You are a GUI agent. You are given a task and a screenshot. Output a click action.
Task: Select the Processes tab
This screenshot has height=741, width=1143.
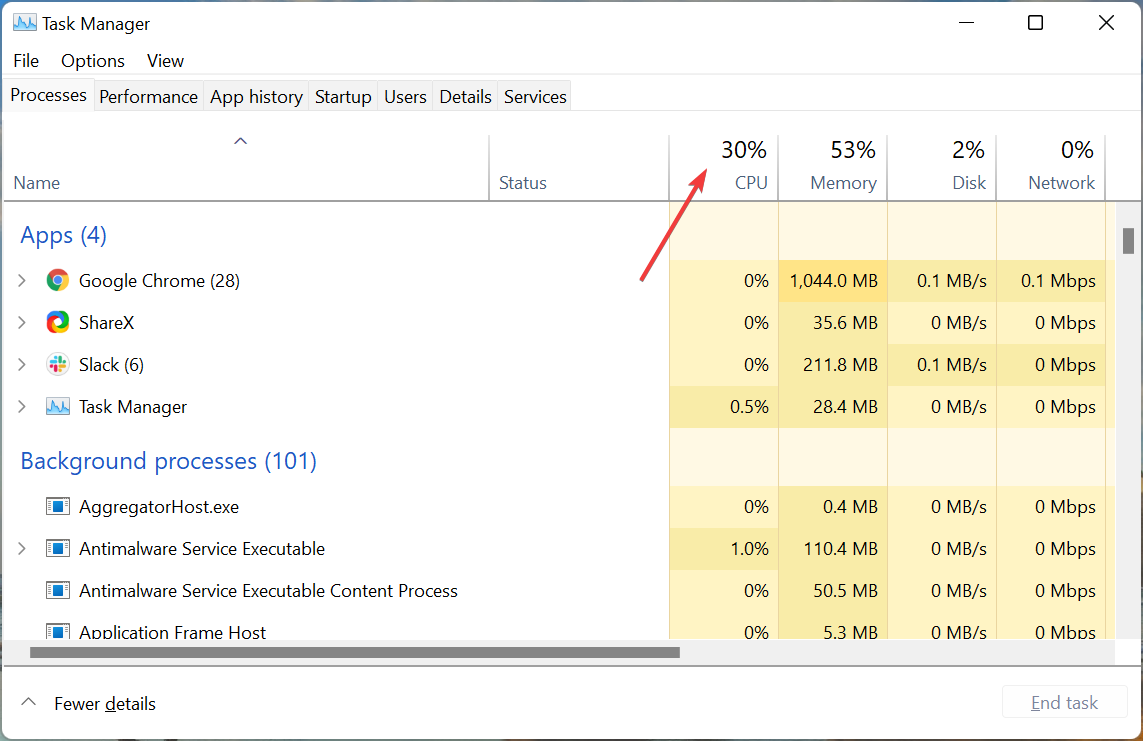click(49, 95)
